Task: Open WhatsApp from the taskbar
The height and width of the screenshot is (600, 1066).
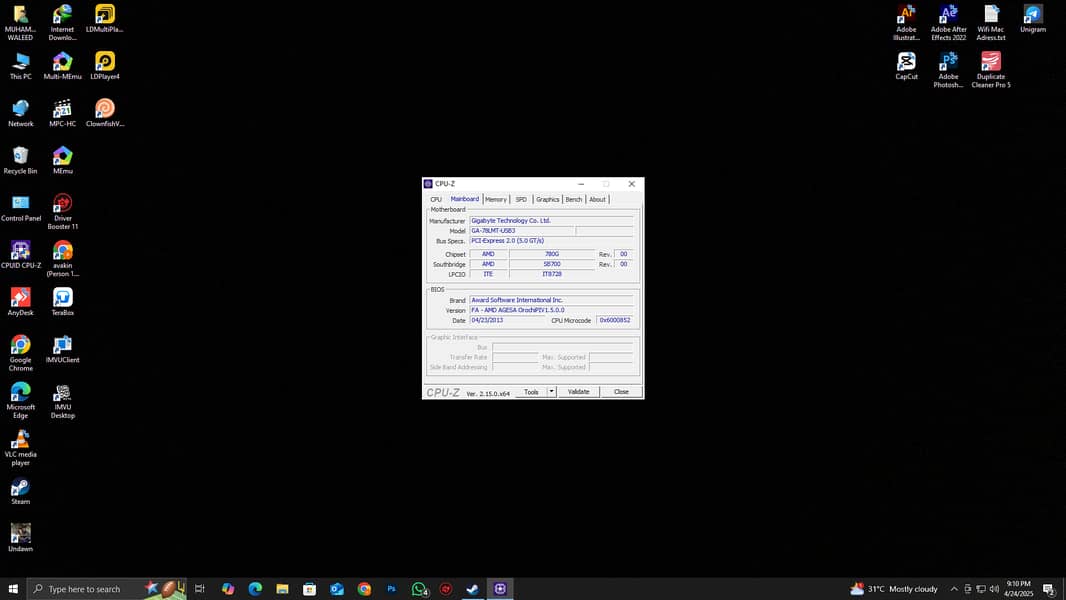Action: [x=419, y=589]
